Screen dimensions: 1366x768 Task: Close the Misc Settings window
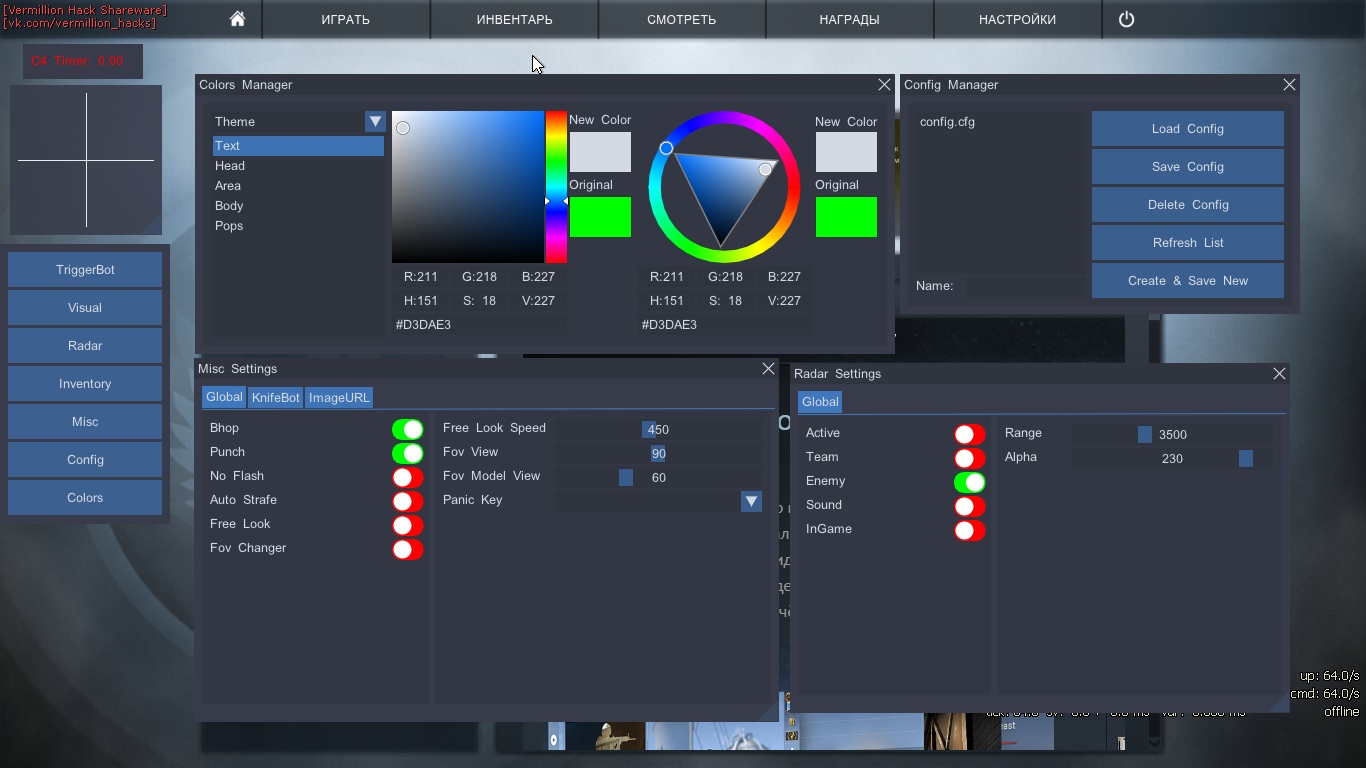point(768,369)
